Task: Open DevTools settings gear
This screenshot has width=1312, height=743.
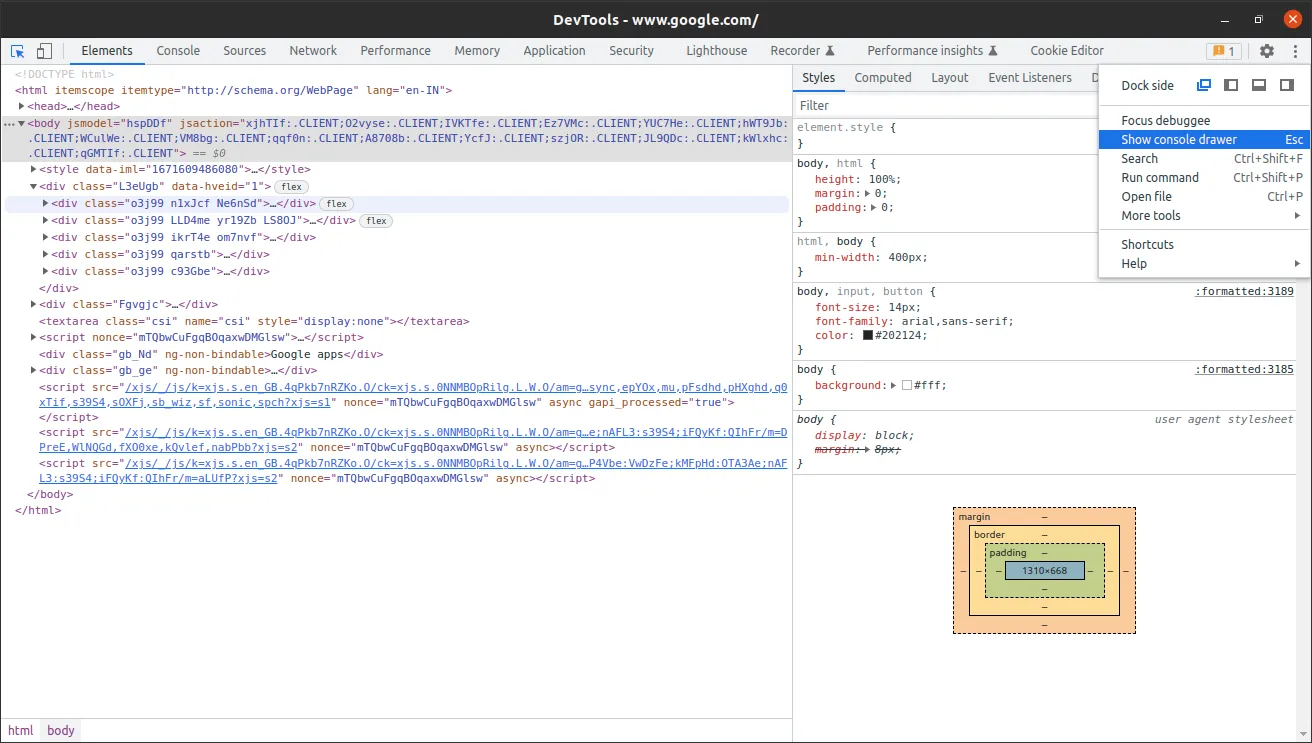Action: point(1267,51)
